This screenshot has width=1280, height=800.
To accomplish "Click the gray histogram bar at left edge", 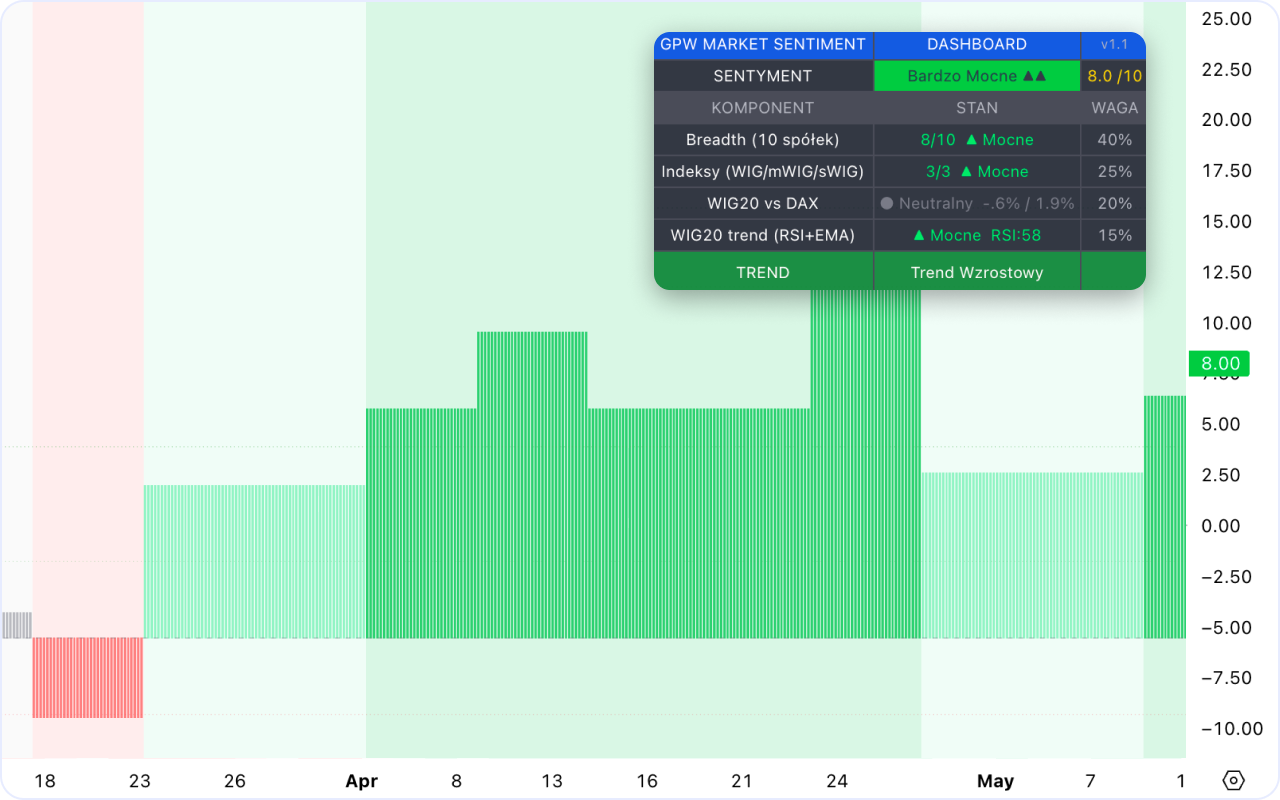I will tap(17, 625).
